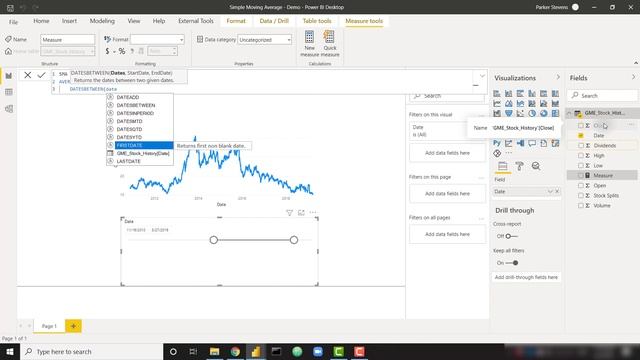The image size is (640, 360).
Task: Switch to the Table tools tab
Action: pyautogui.click(x=317, y=21)
